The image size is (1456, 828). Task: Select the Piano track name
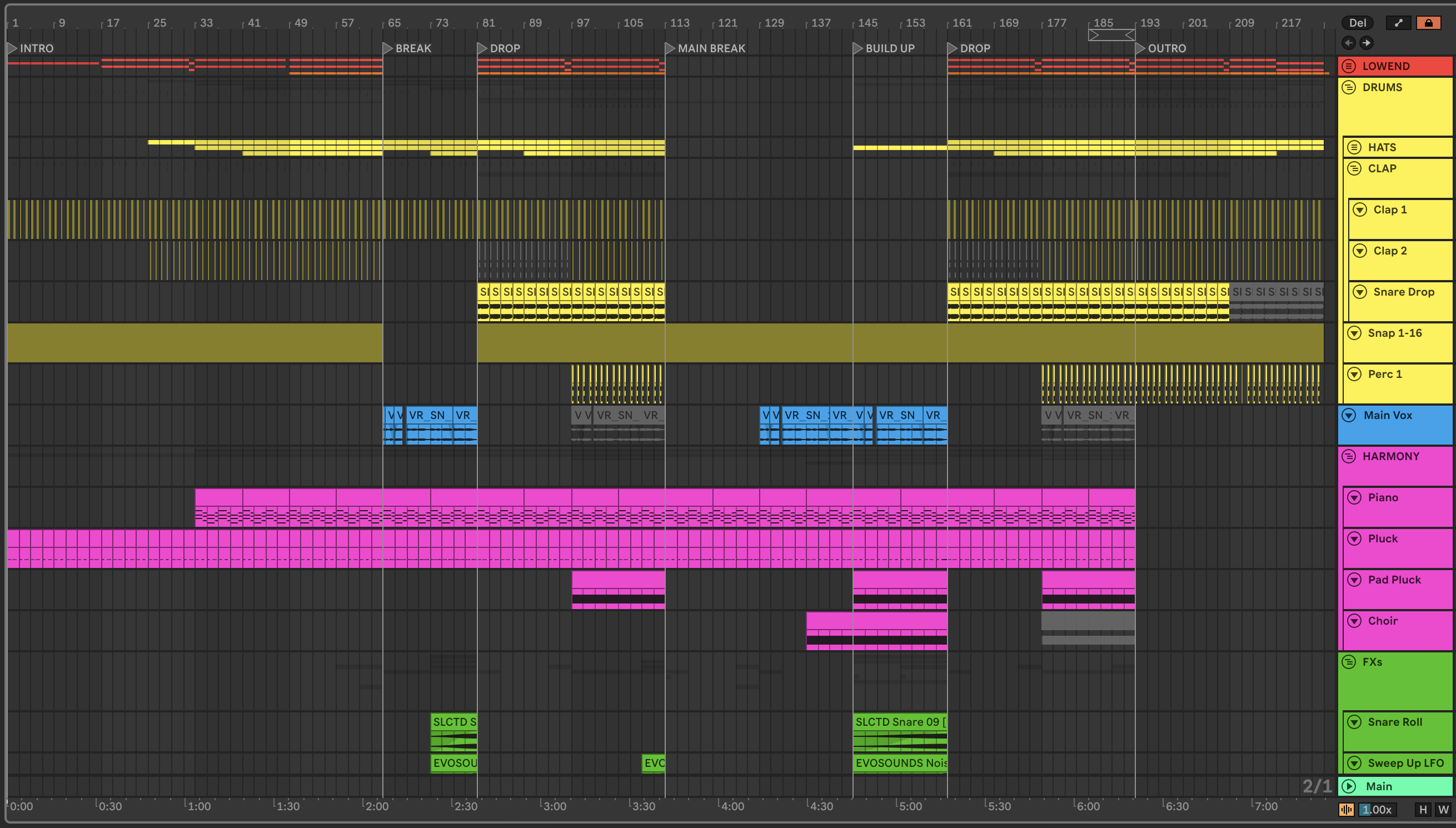point(1383,497)
